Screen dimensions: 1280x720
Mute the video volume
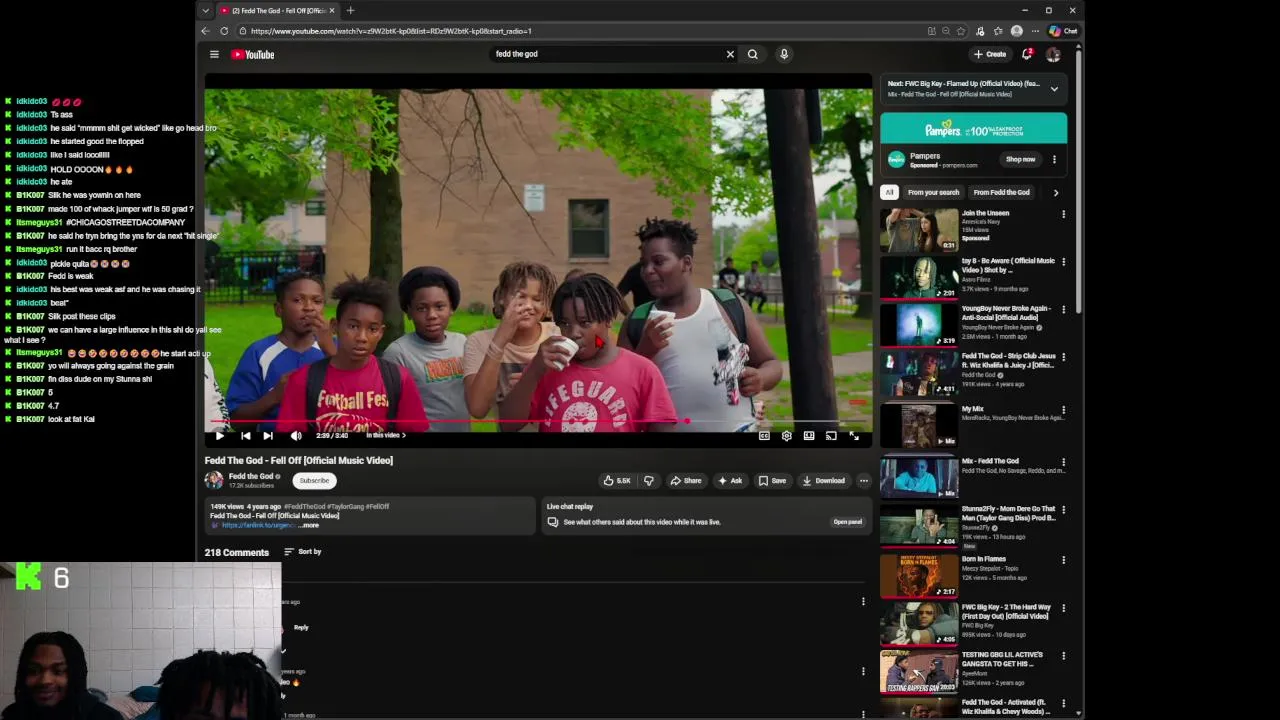point(296,436)
